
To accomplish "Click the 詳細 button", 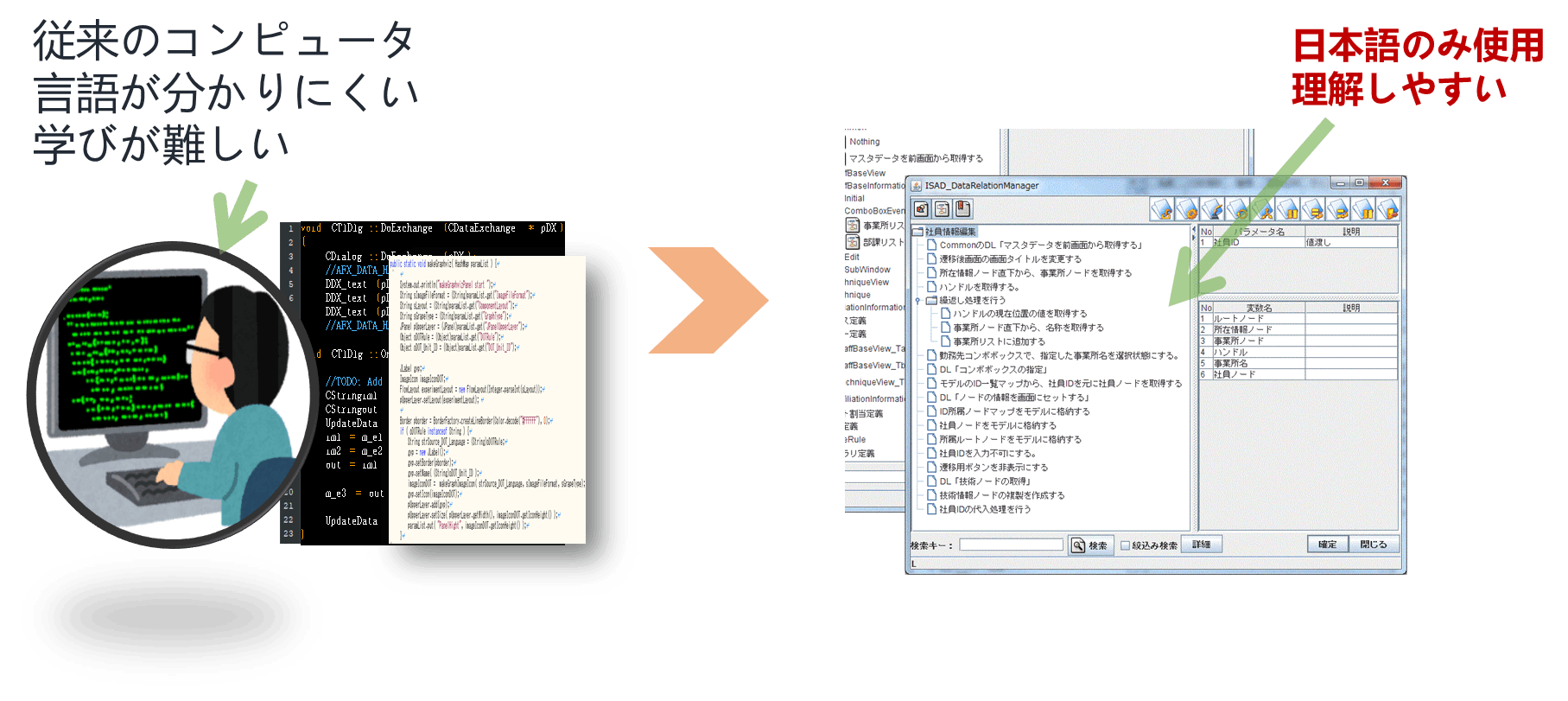I will (x=1202, y=545).
